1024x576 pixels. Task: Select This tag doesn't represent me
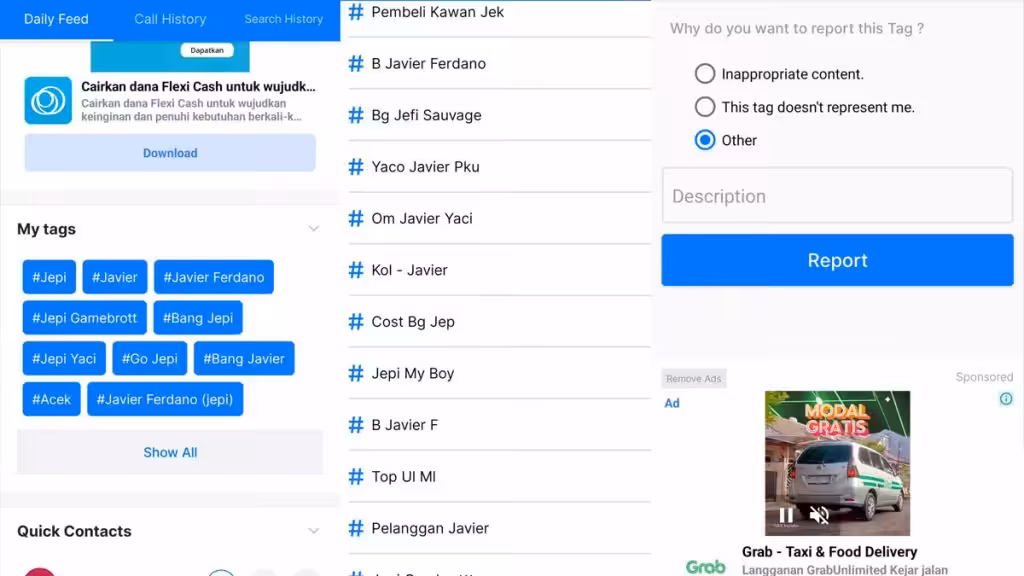click(705, 107)
